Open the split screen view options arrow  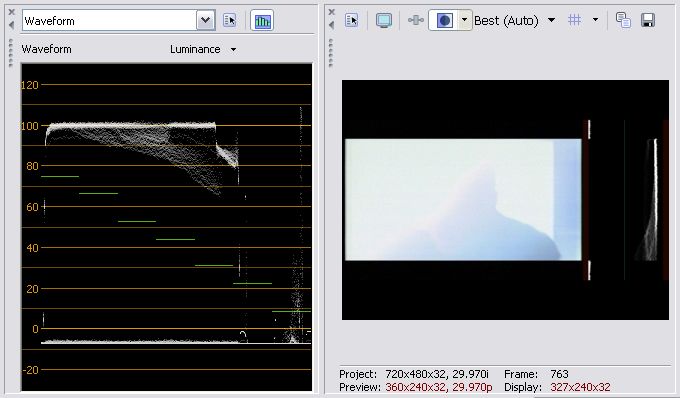(x=464, y=20)
